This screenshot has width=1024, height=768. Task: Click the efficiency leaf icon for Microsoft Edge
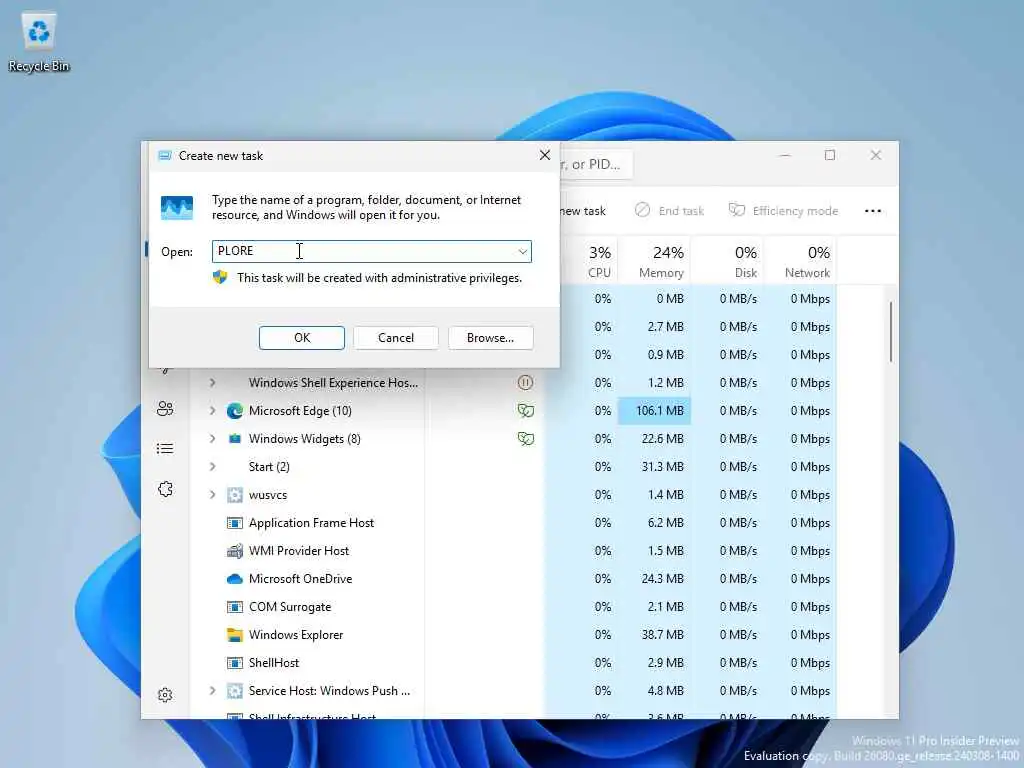click(x=526, y=411)
